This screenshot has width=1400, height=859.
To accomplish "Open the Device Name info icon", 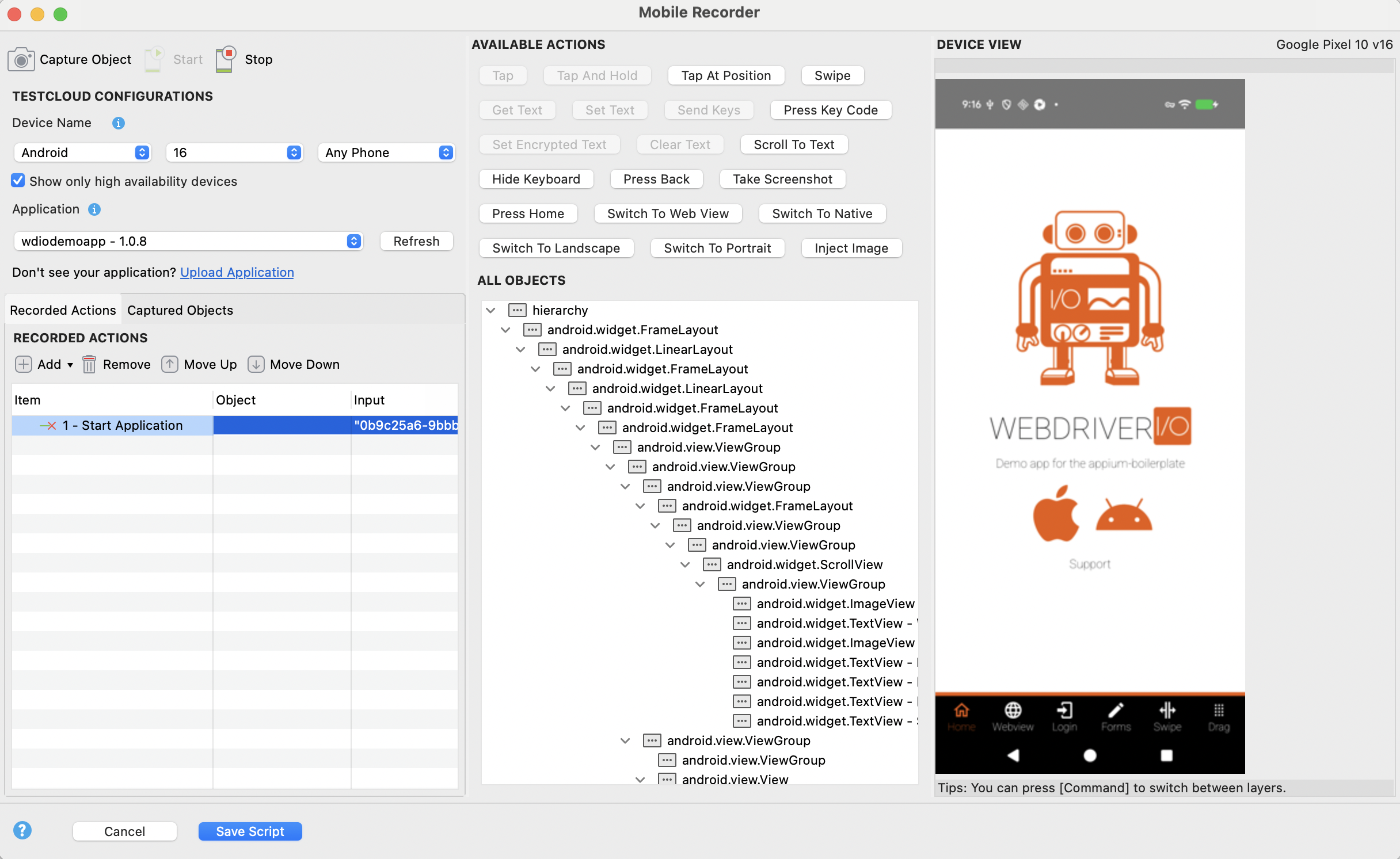I will tap(119, 123).
